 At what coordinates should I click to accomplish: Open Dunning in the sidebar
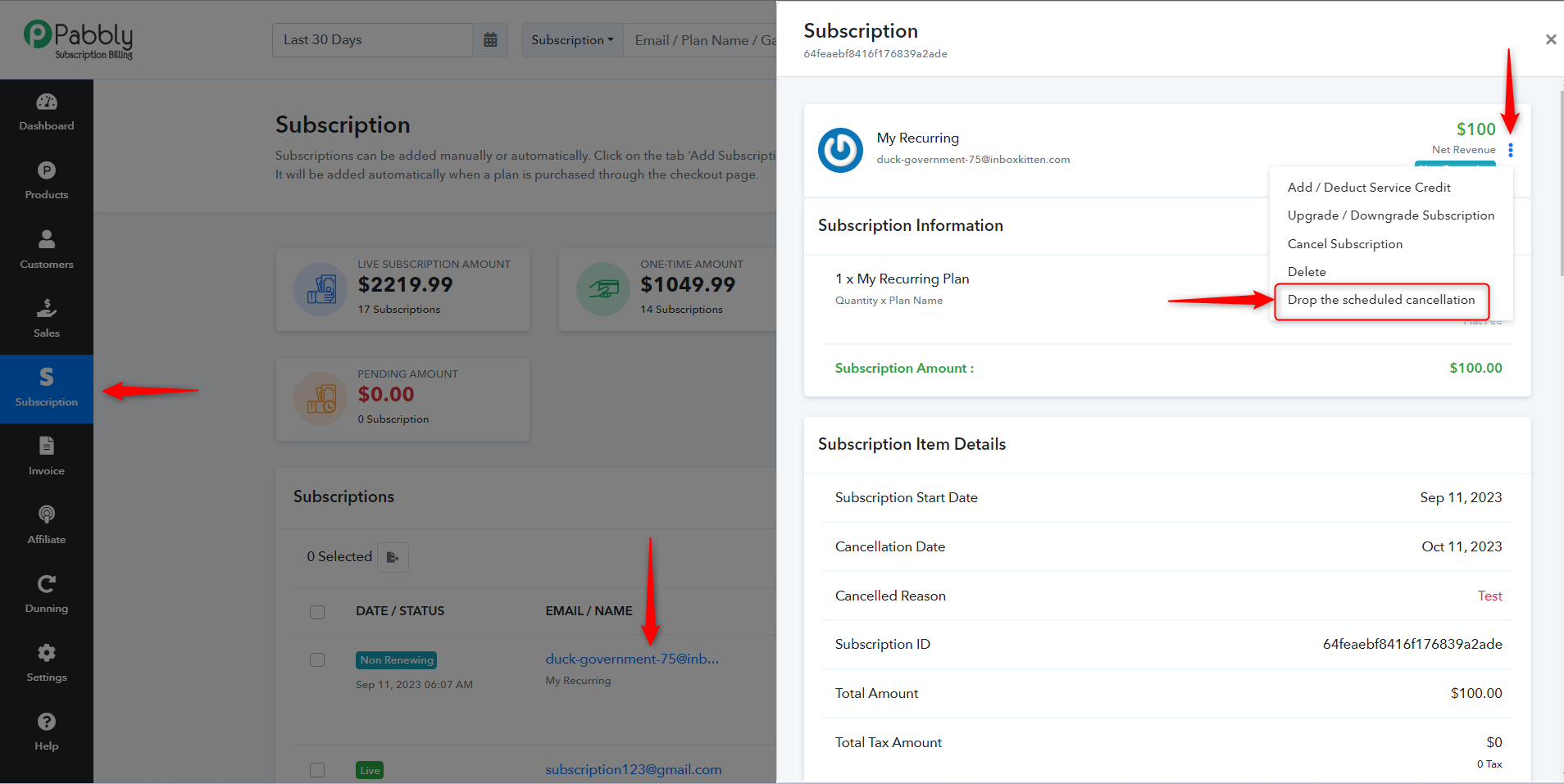point(47,595)
